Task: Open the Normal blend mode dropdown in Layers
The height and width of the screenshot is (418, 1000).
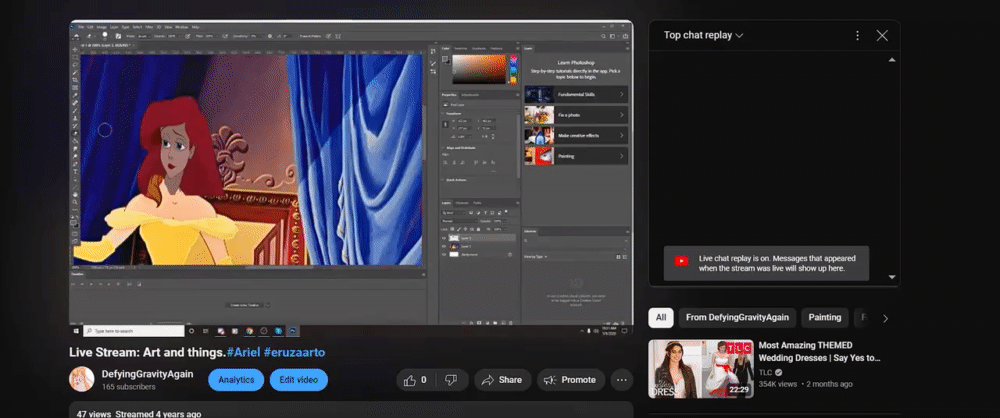Action: pyautogui.click(x=459, y=221)
